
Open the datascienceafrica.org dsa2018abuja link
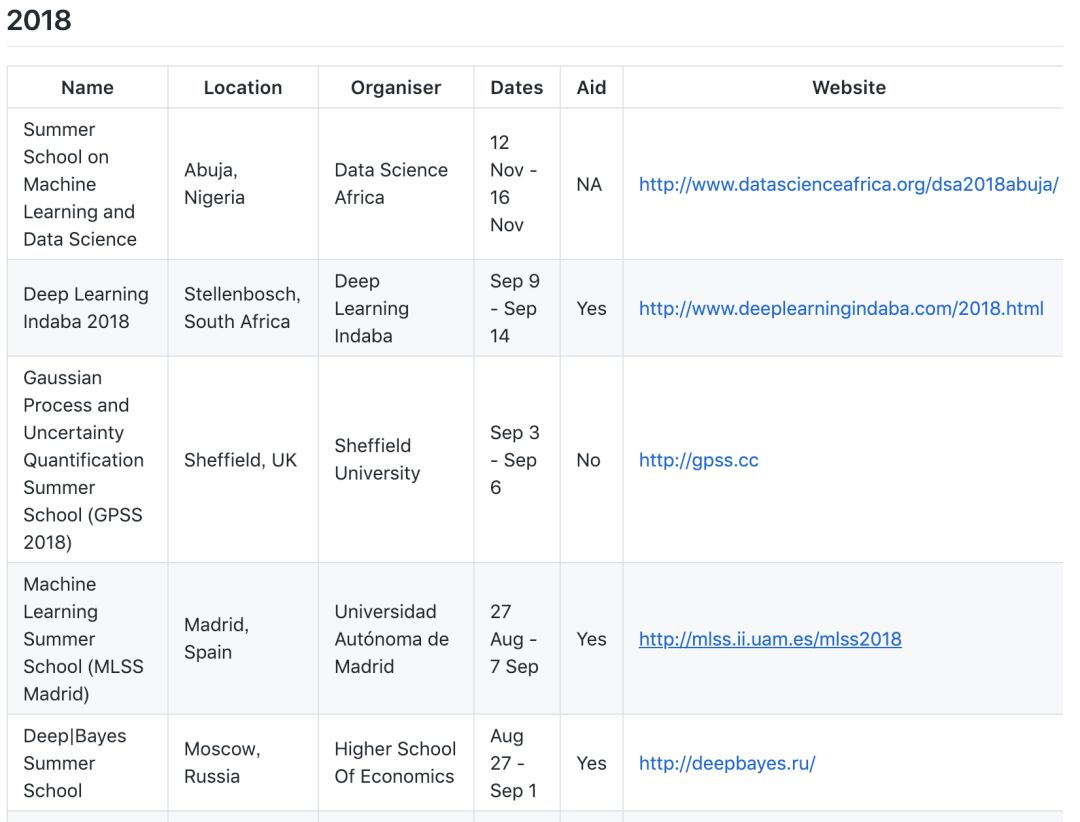point(848,185)
